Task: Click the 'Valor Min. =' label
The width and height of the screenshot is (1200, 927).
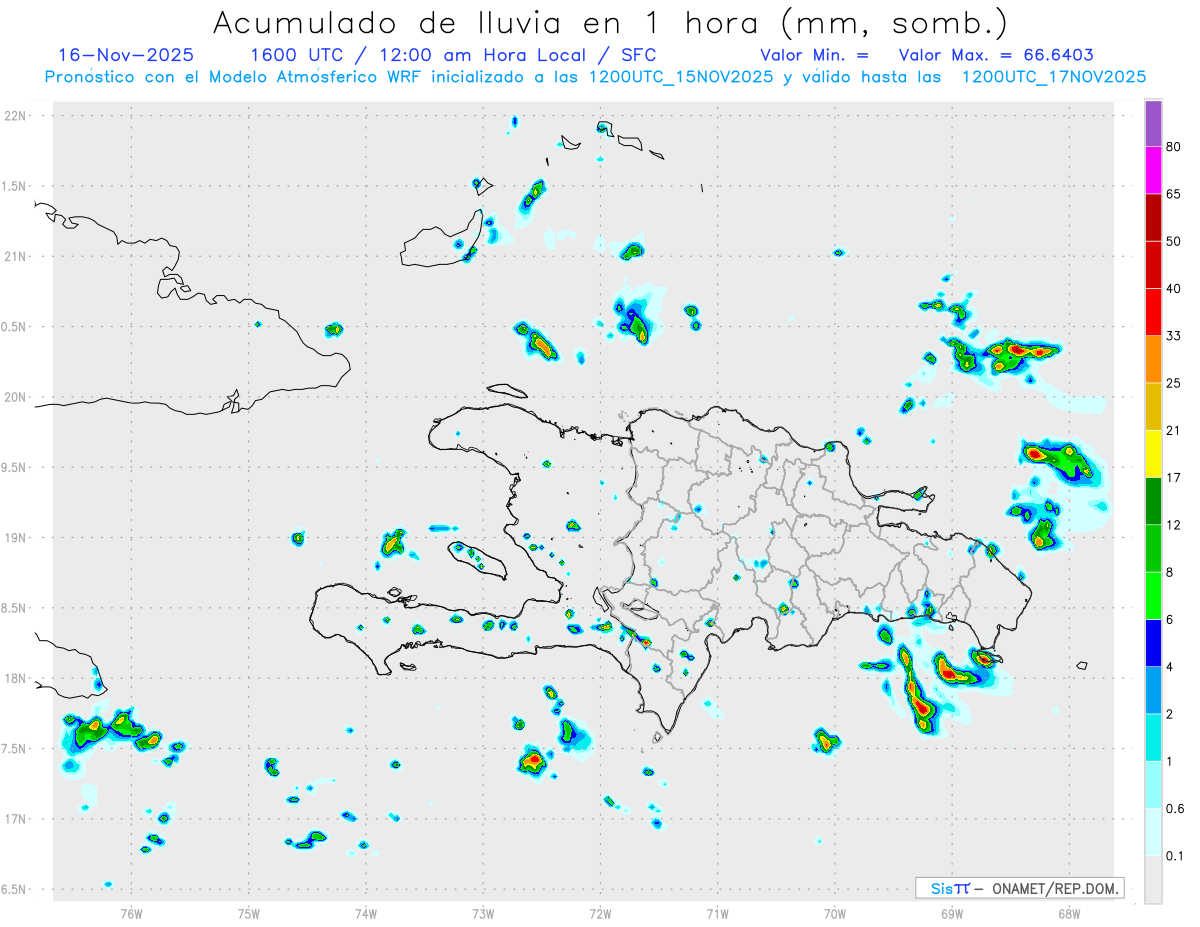Action: click(814, 55)
